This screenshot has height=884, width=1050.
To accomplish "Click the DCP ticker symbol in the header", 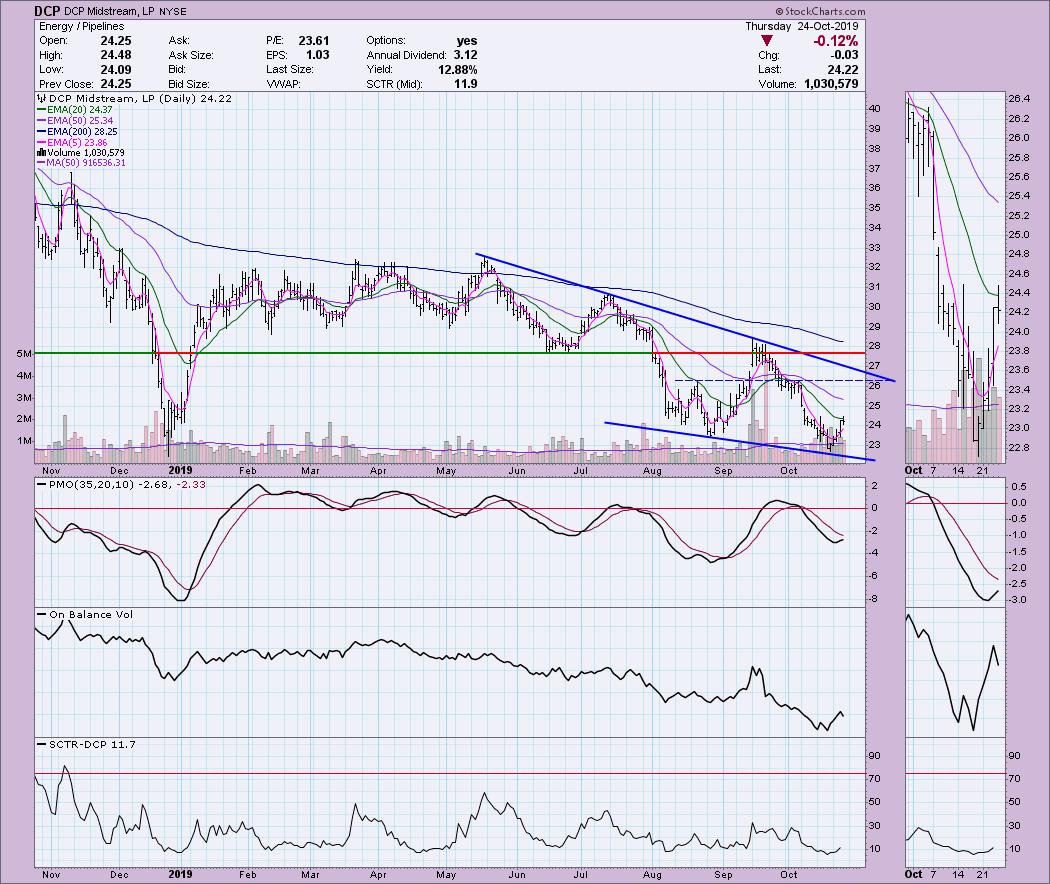I will coord(48,11).
